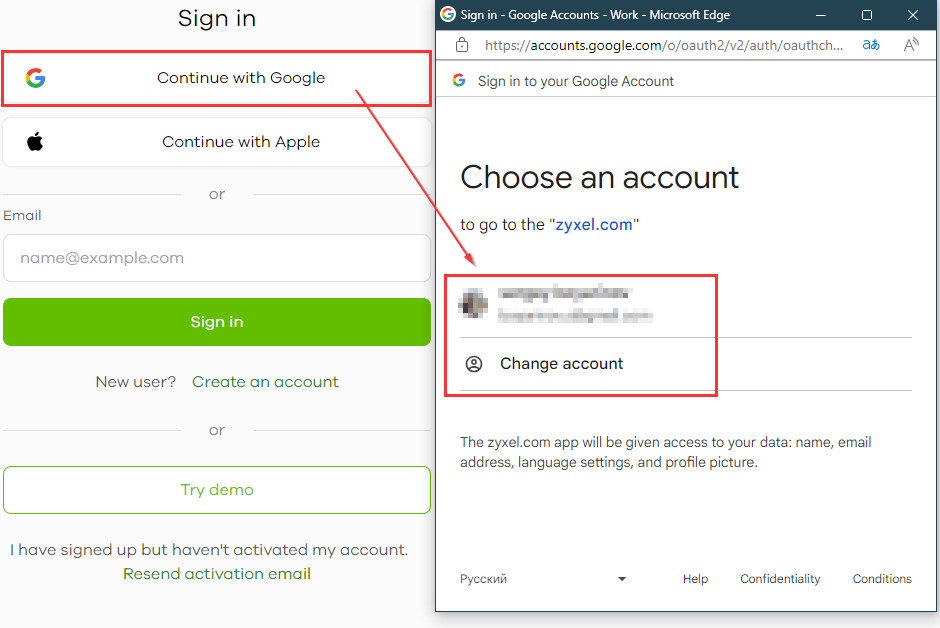This screenshot has width=940, height=628.
Task: Open the language selector arrow
Action: 622,579
